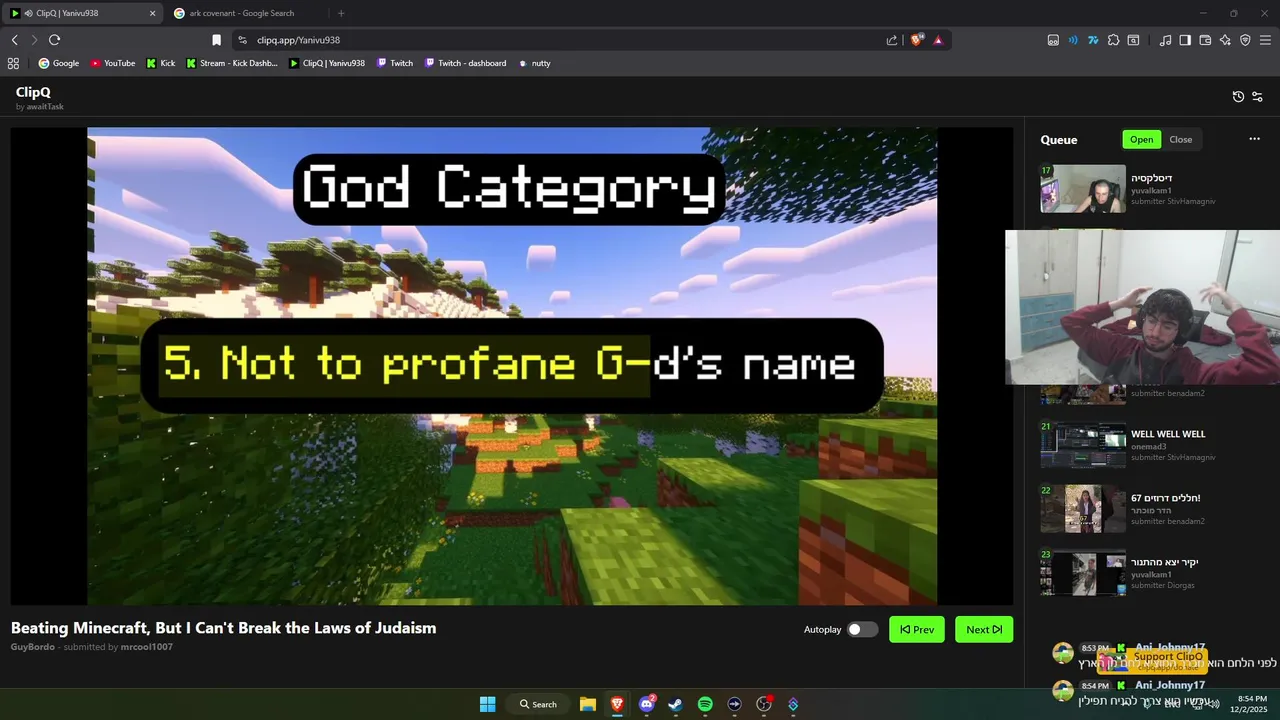Open Discord from the taskbar
The image size is (1280, 720).
coord(647,704)
